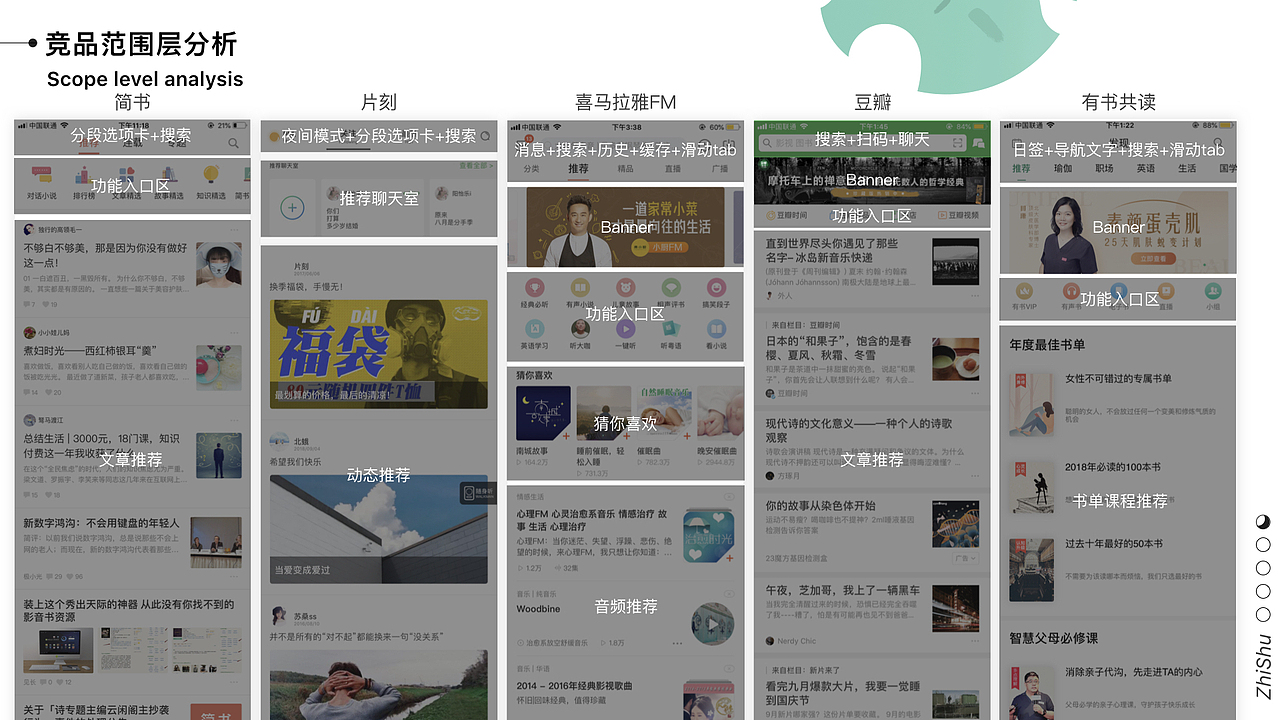Viewport: 1280px width, 720px height.
Task: Select the 直播 tab in 喜马拉雅FM
Action: coord(672,169)
